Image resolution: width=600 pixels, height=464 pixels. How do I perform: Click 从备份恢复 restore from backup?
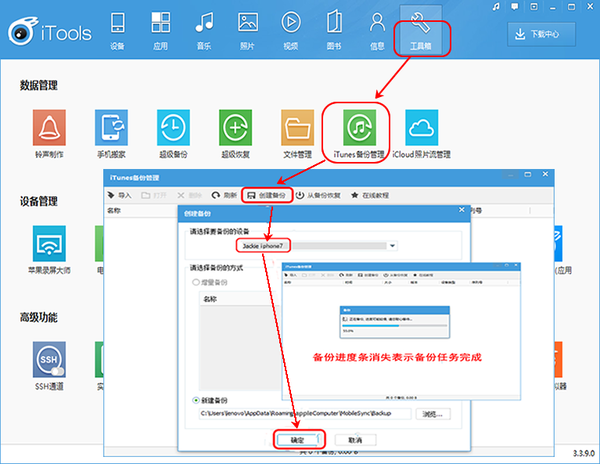pyautogui.click(x=318, y=195)
